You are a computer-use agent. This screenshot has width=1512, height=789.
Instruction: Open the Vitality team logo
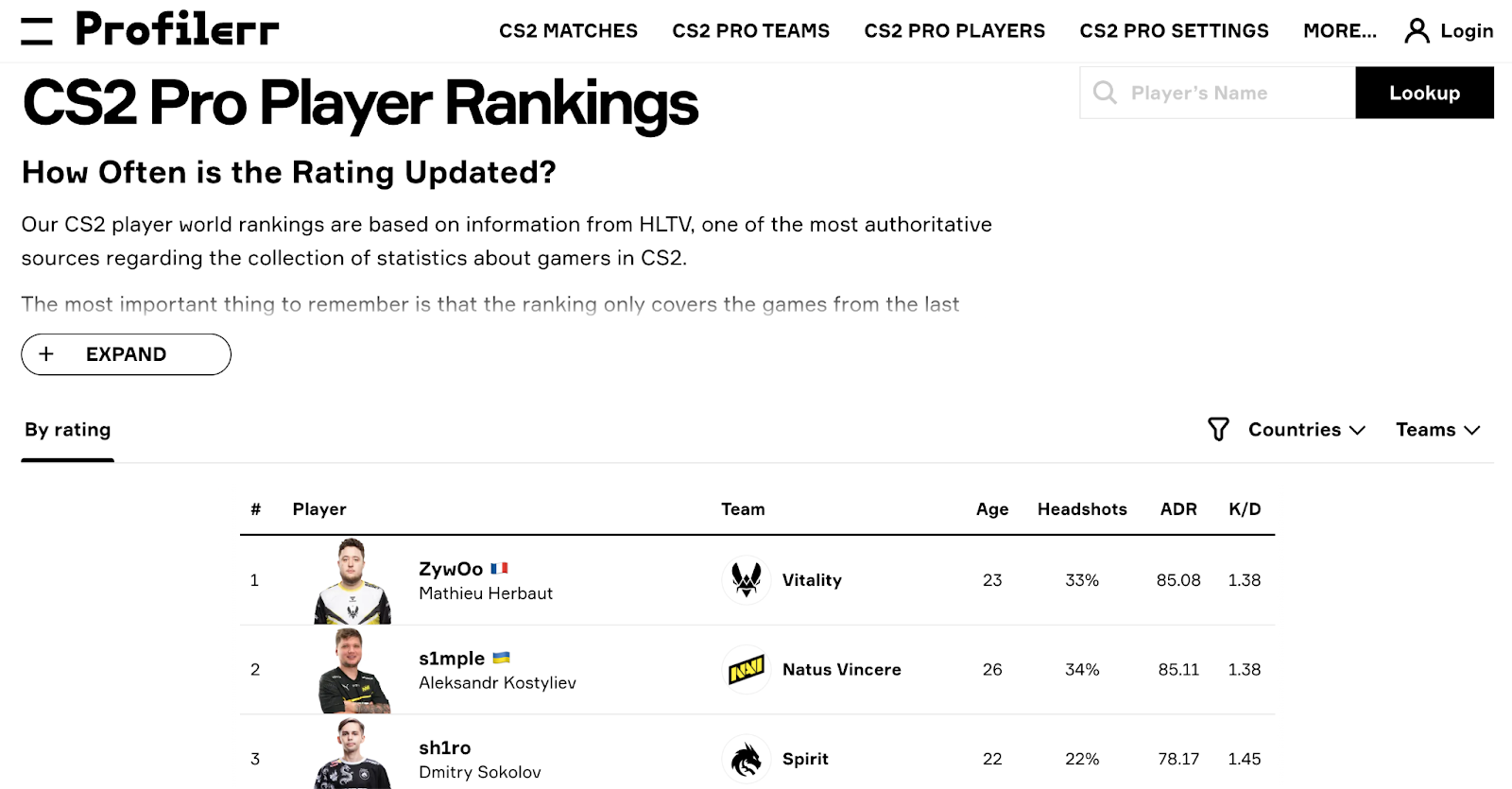pyautogui.click(x=747, y=580)
